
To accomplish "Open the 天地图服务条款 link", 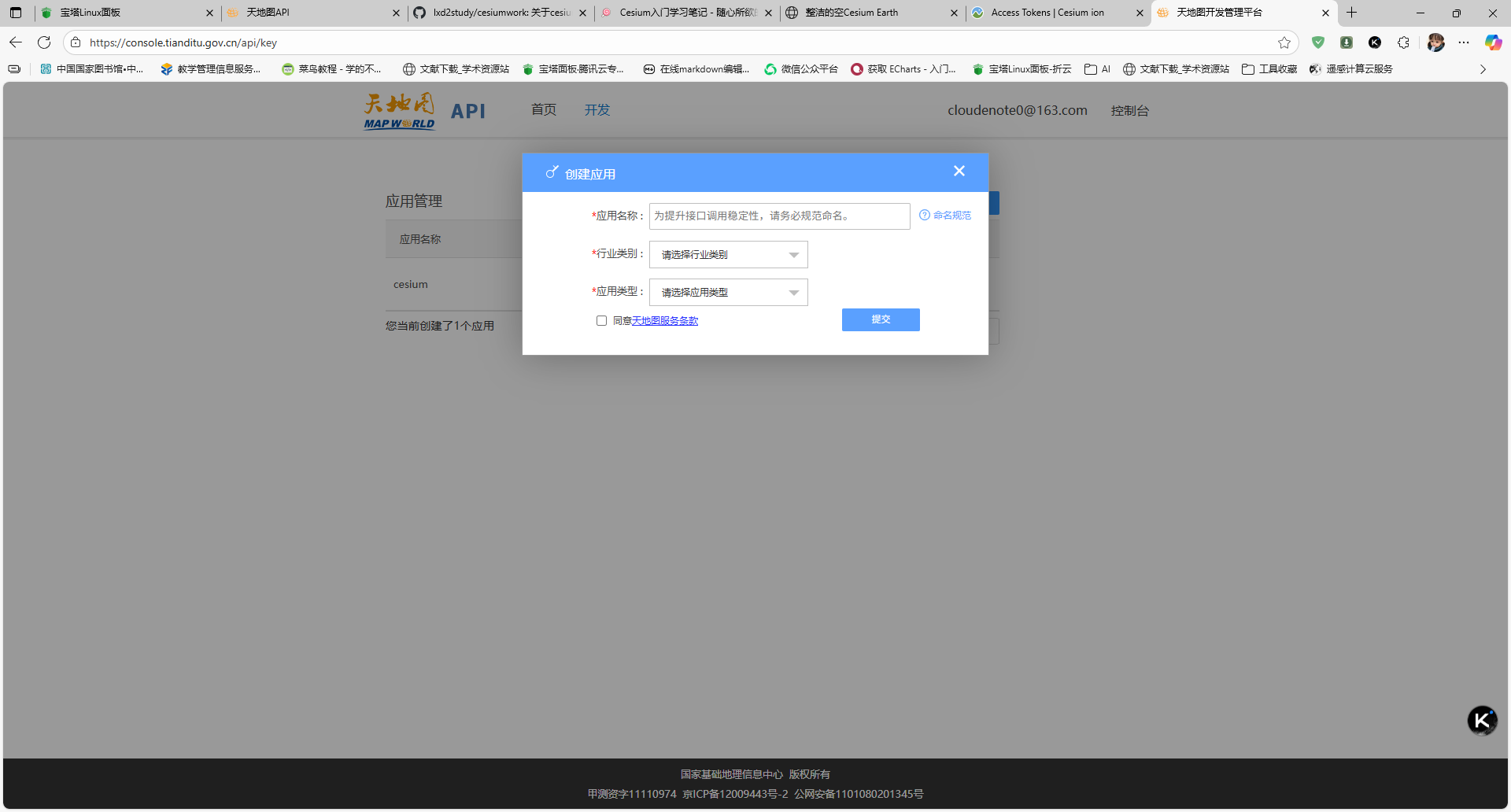I will click(665, 321).
